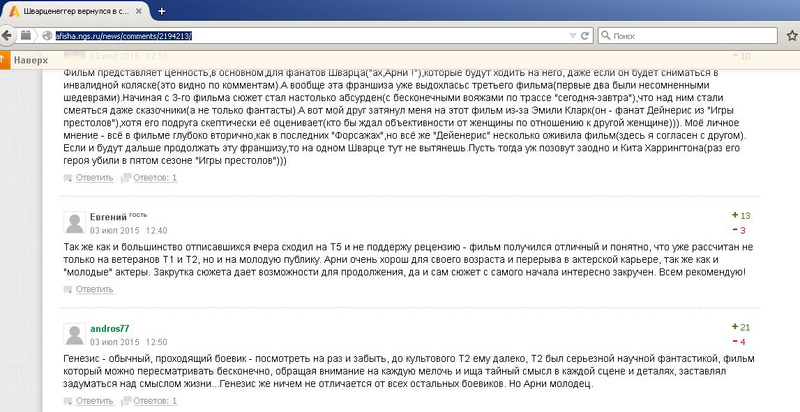This screenshot has height=412, width=800.
Task: Downvote Евгений's comment with minus 3
Action: click(739, 230)
